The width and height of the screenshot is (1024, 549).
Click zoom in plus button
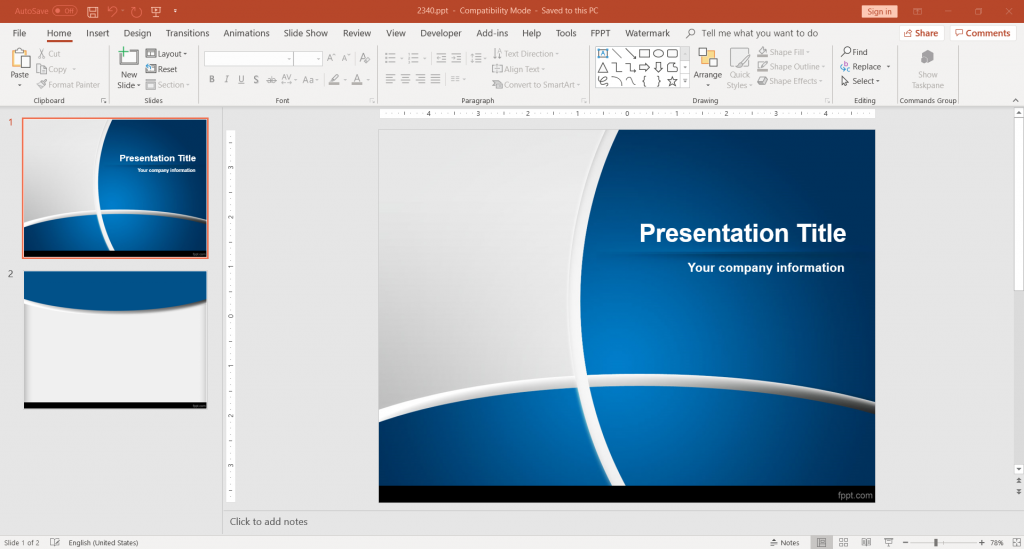pyautogui.click(x=982, y=542)
